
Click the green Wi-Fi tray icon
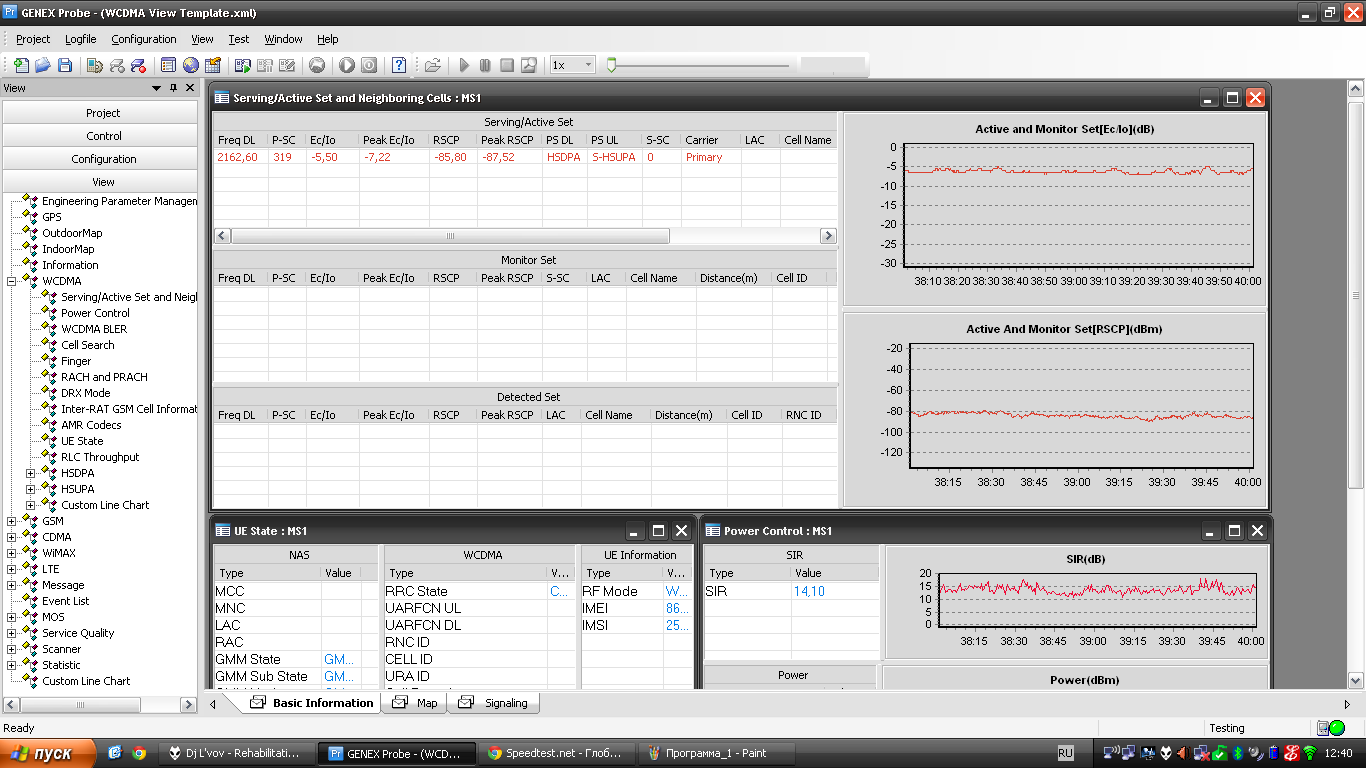[1309, 753]
